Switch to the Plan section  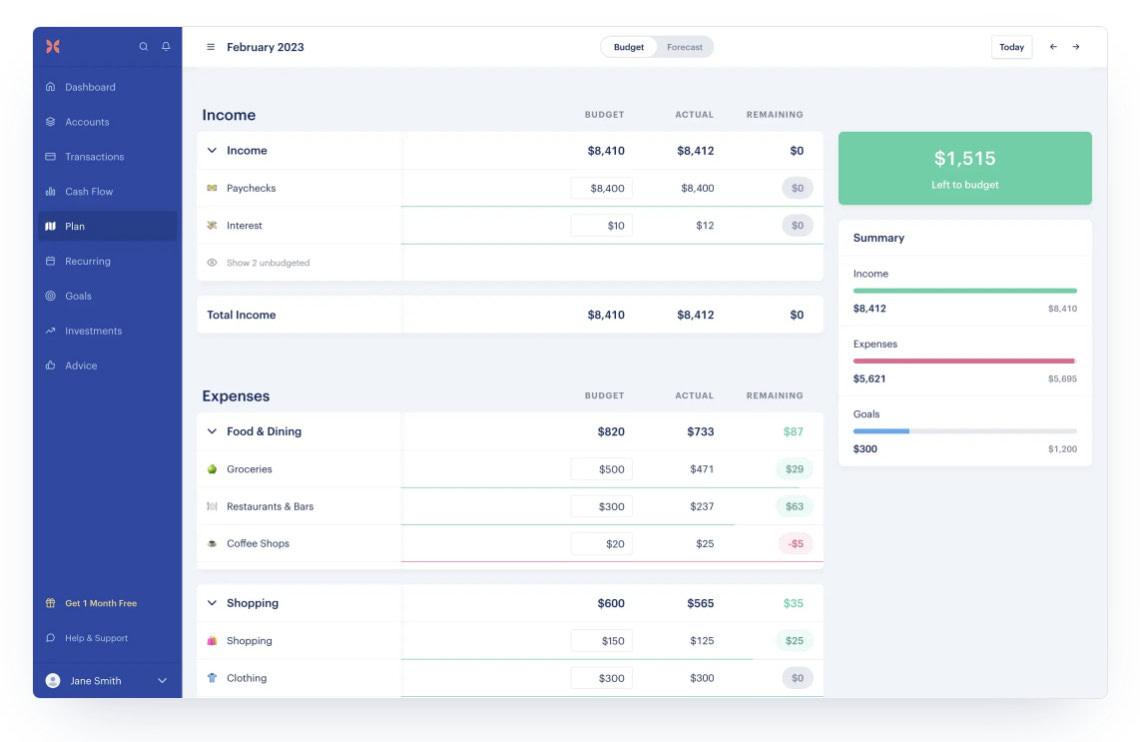80,226
